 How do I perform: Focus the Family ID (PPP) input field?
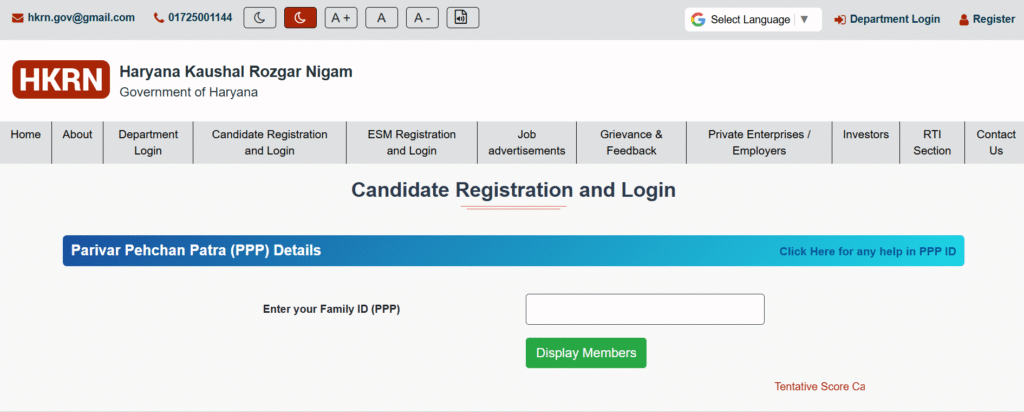click(645, 309)
